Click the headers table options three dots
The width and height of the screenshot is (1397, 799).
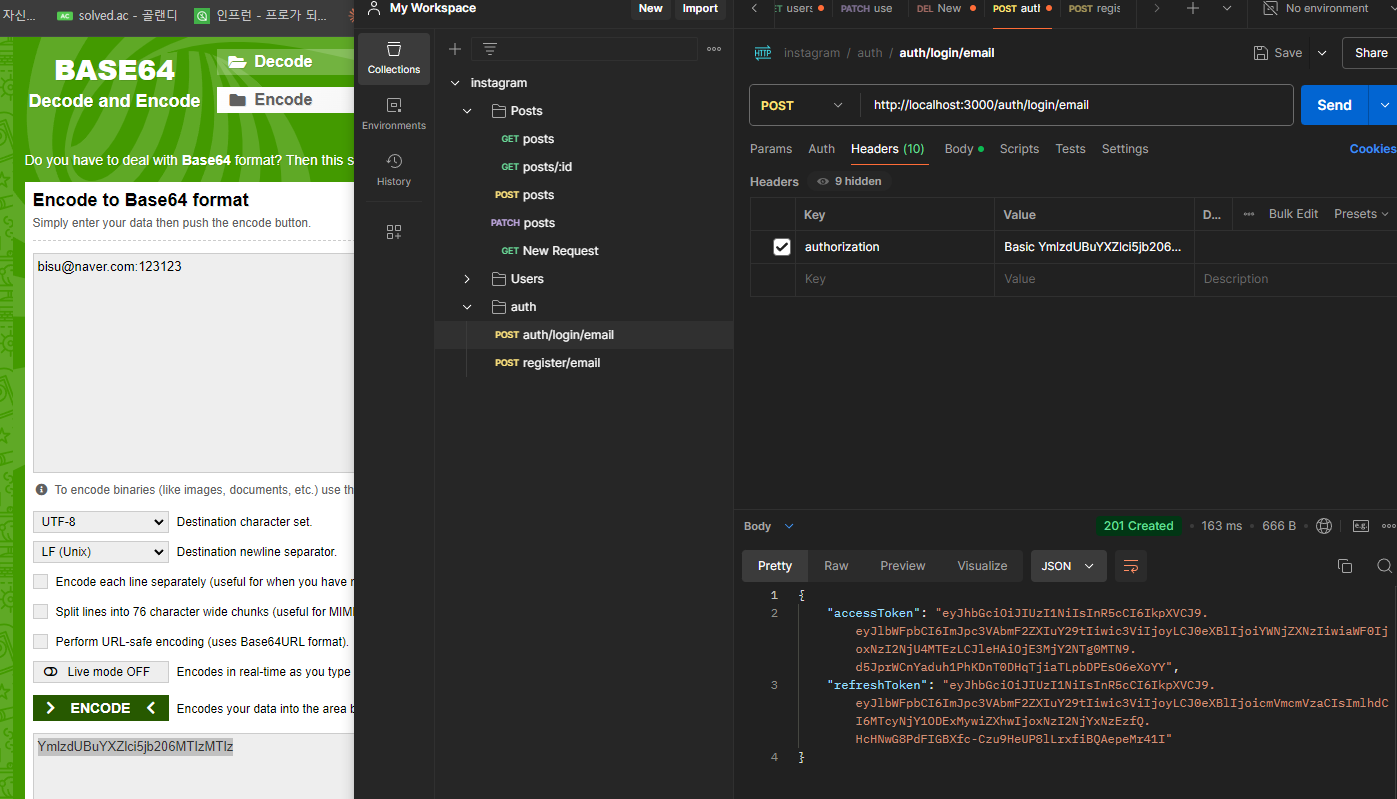1249,214
